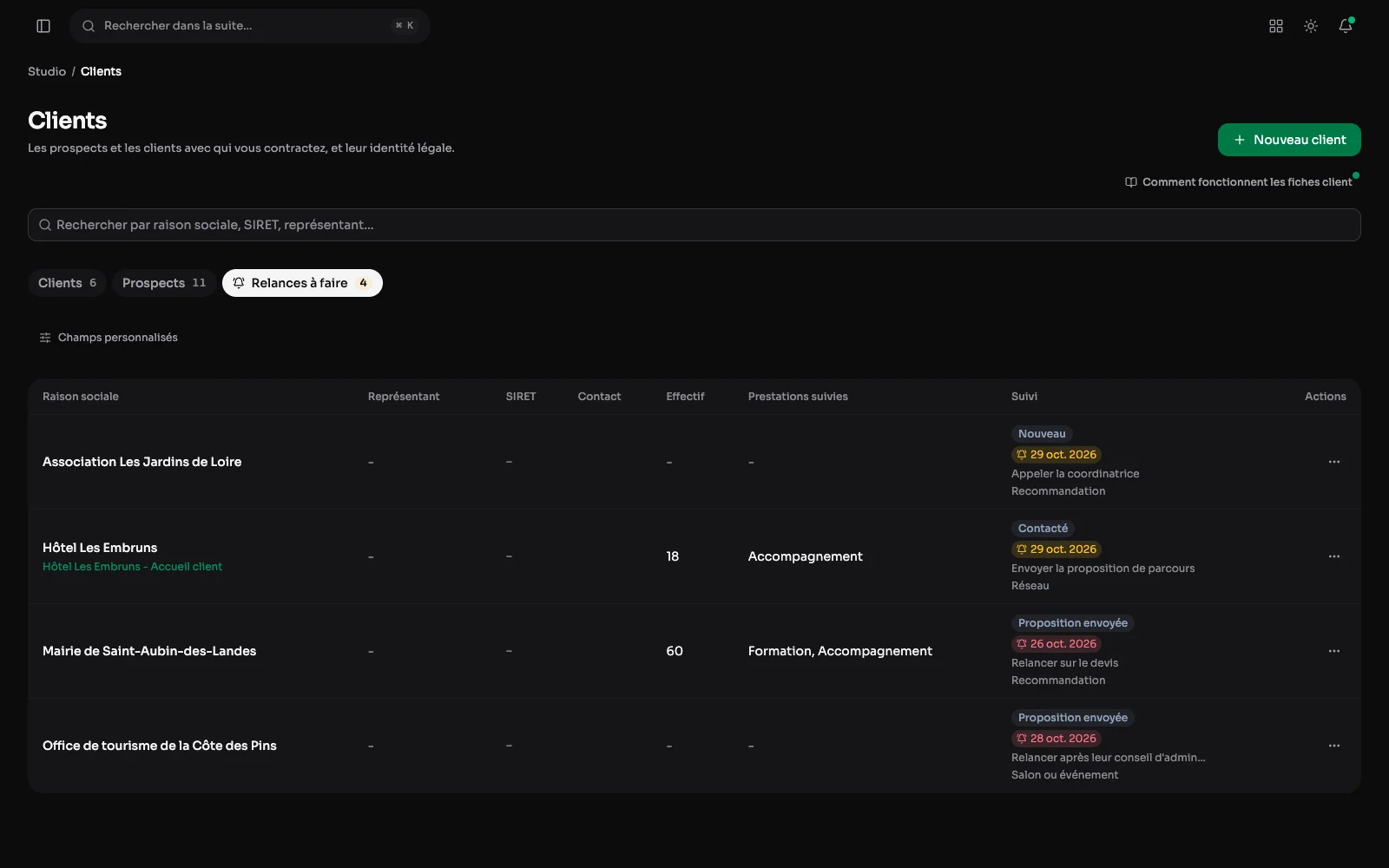Open actions menu for Association Les Jardins de Loire
This screenshot has height=868, width=1389.
(x=1334, y=462)
